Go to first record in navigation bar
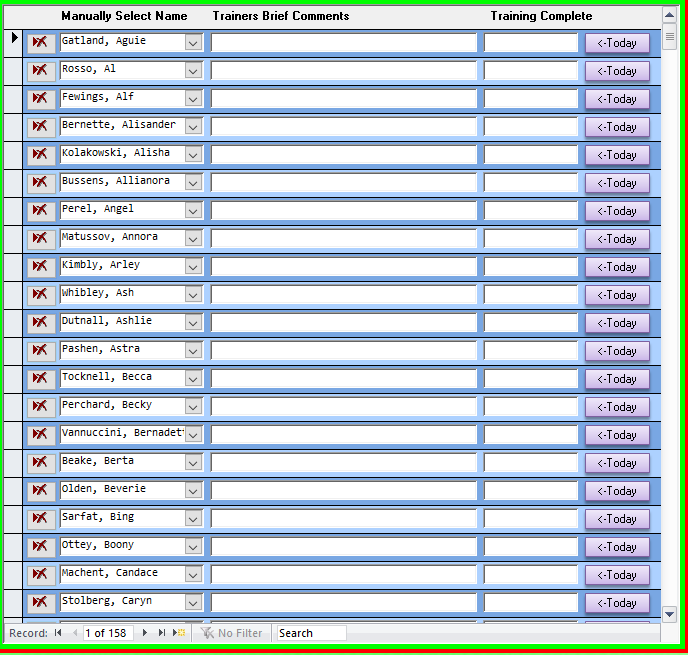 click(58, 633)
